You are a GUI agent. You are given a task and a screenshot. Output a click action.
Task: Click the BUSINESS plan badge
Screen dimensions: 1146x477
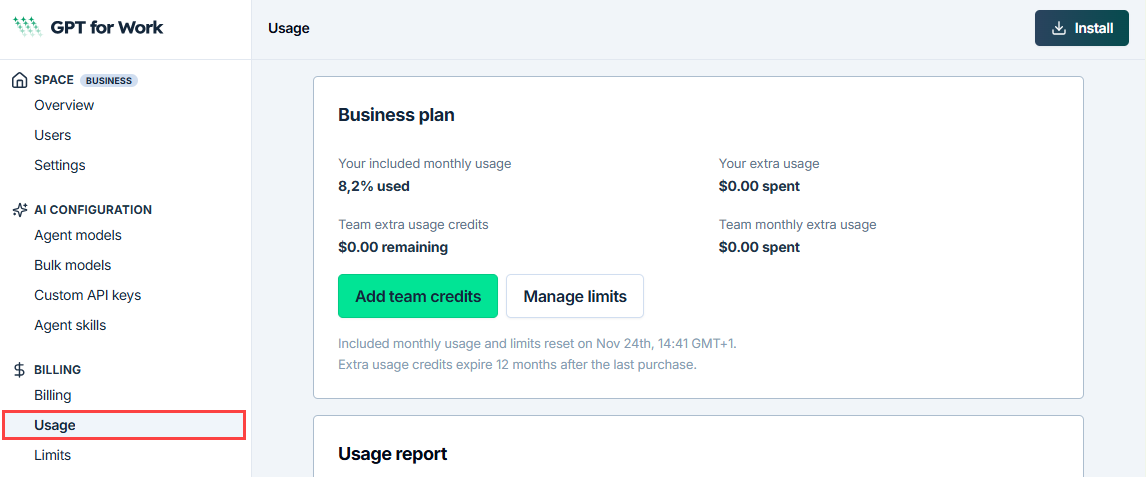(109, 80)
